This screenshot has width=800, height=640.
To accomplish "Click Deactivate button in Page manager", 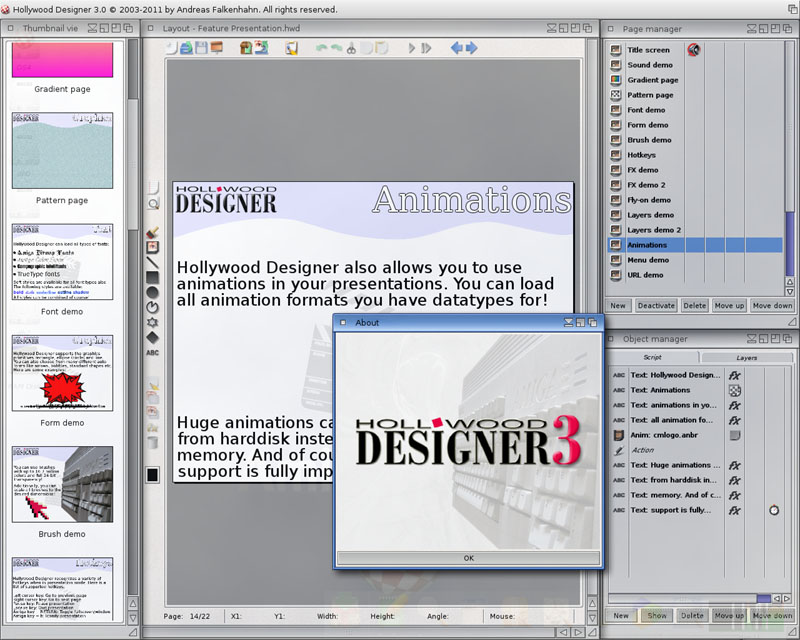I will coord(656,305).
